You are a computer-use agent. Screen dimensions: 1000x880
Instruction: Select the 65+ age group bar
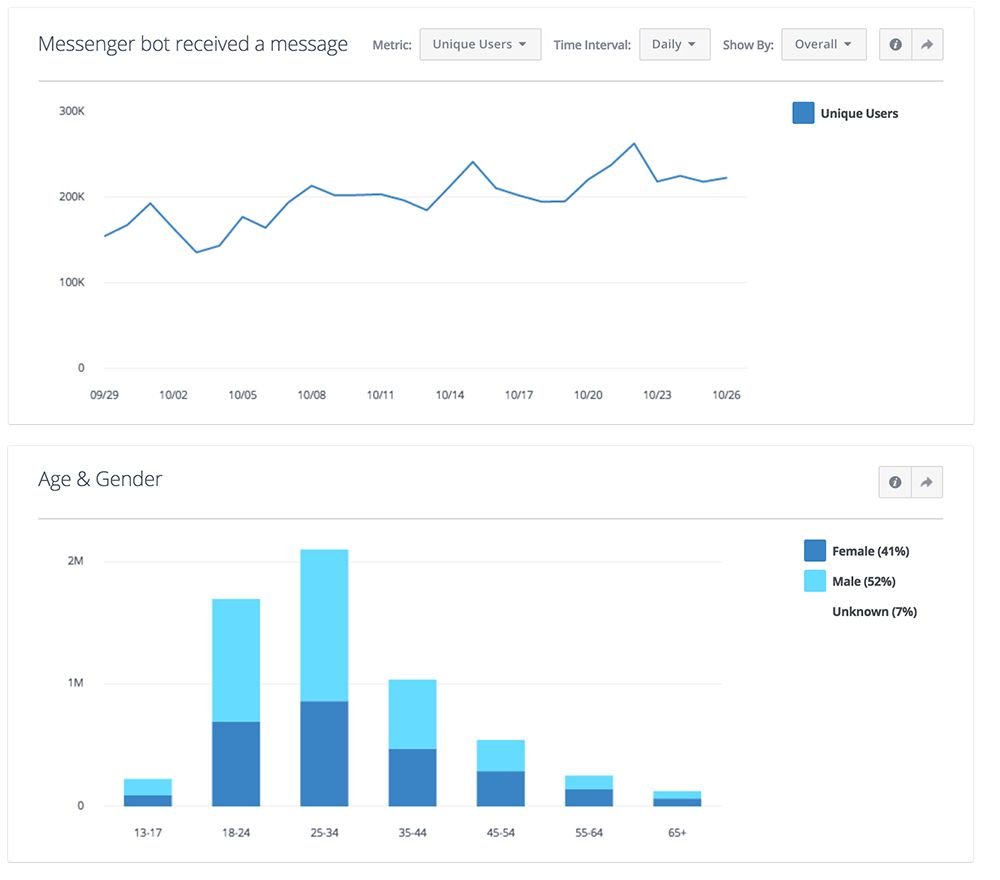(677, 799)
